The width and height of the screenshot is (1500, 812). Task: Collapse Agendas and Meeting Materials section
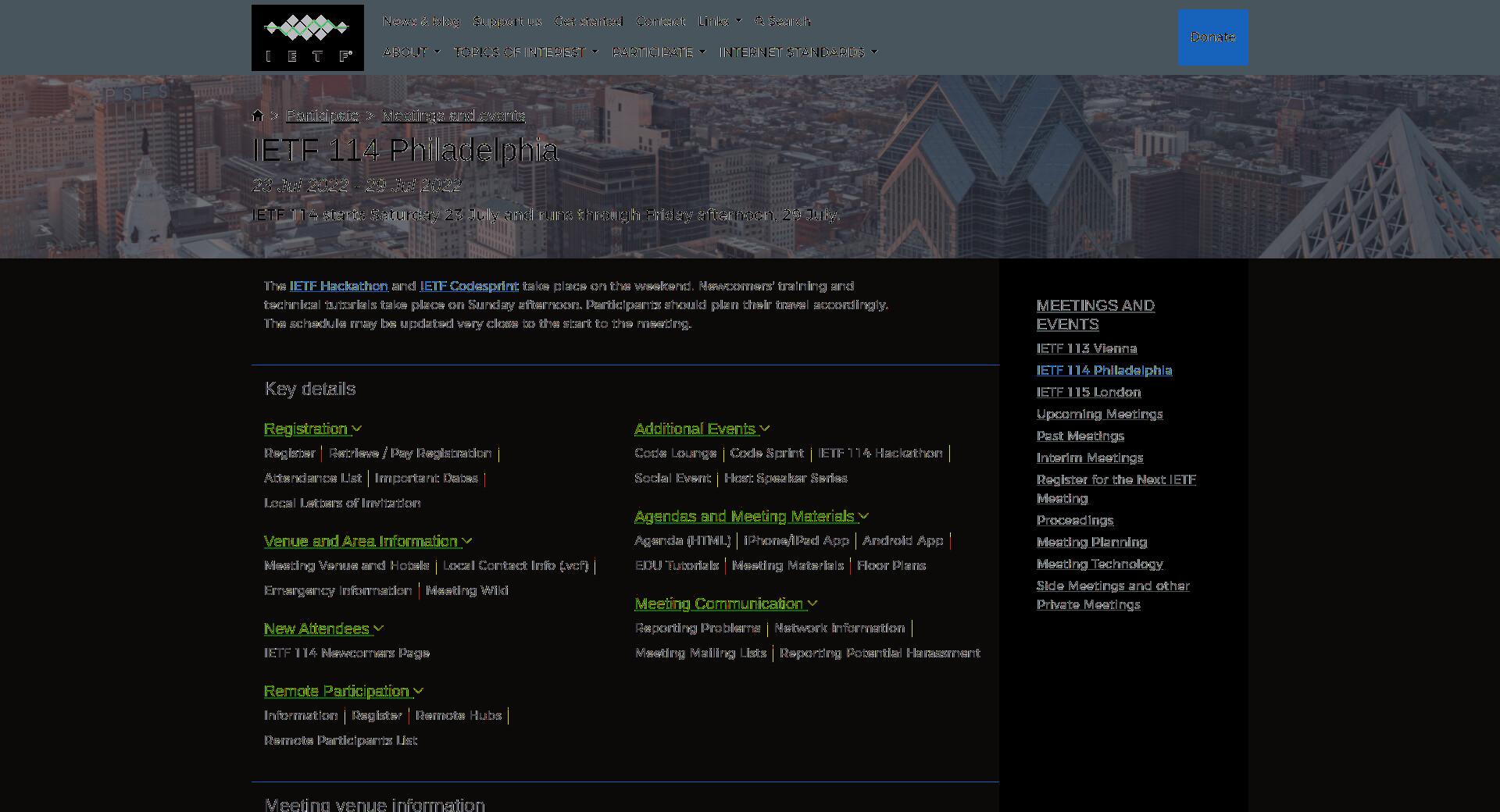(752, 516)
